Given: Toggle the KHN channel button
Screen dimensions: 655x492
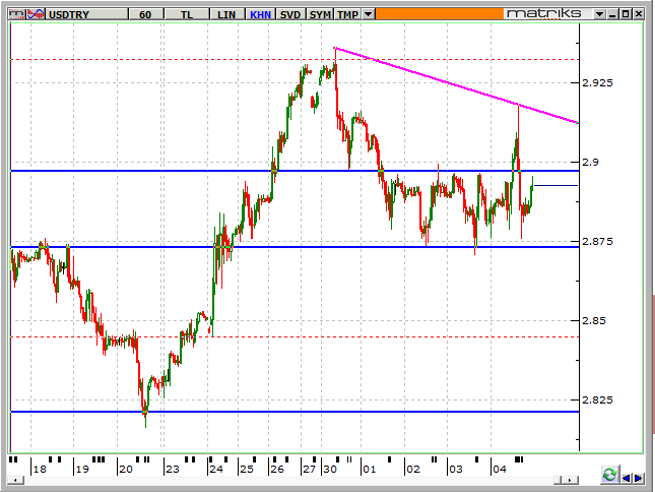Looking at the screenshot, I should pyautogui.click(x=261, y=15).
